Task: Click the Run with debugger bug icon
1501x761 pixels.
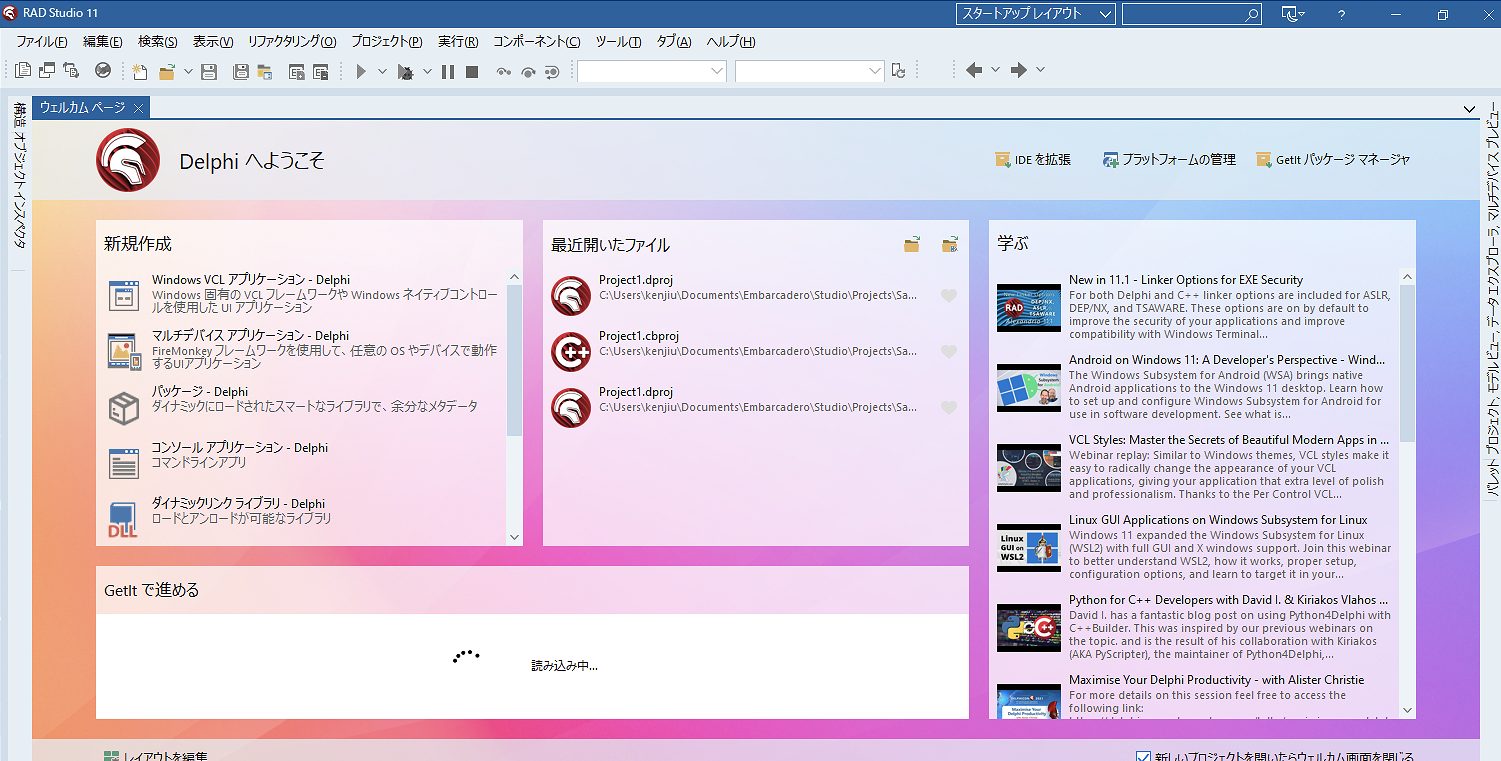Action: 405,71
